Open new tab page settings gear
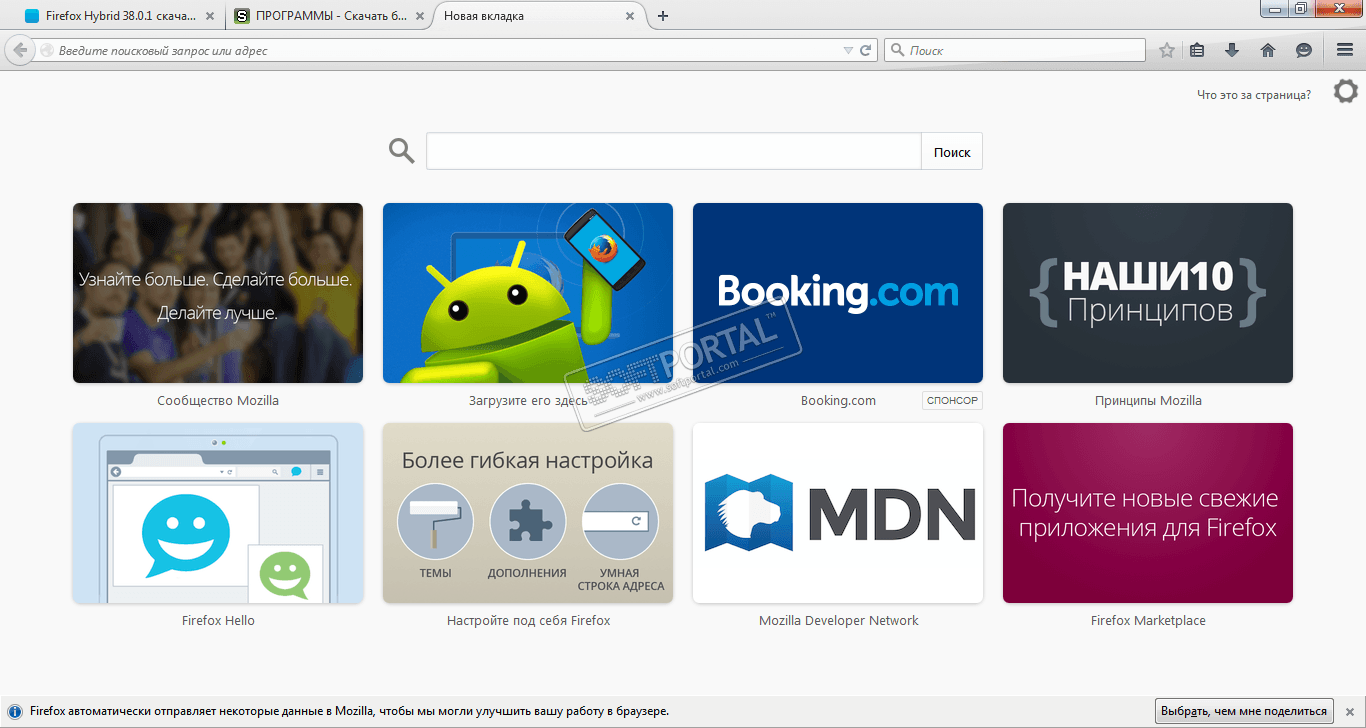Image resolution: width=1366 pixels, height=728 pixels. click(x=1346, y=92)
